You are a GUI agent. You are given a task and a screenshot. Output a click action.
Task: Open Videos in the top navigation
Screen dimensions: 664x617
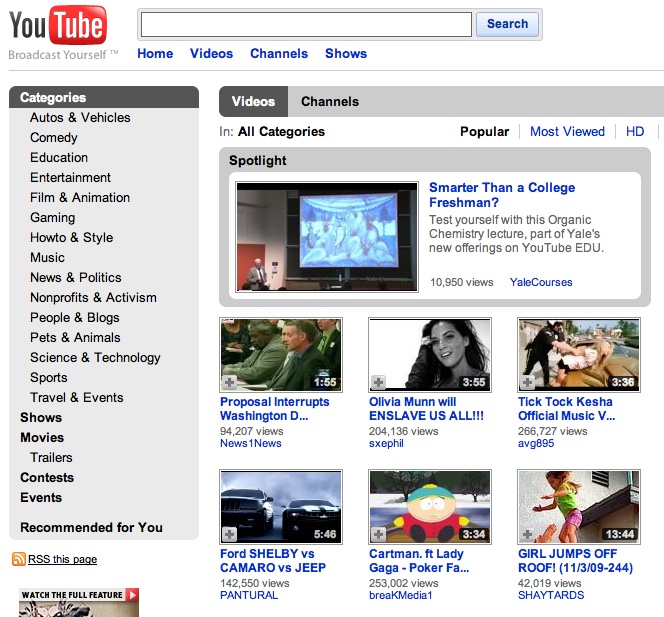point(211,54)
